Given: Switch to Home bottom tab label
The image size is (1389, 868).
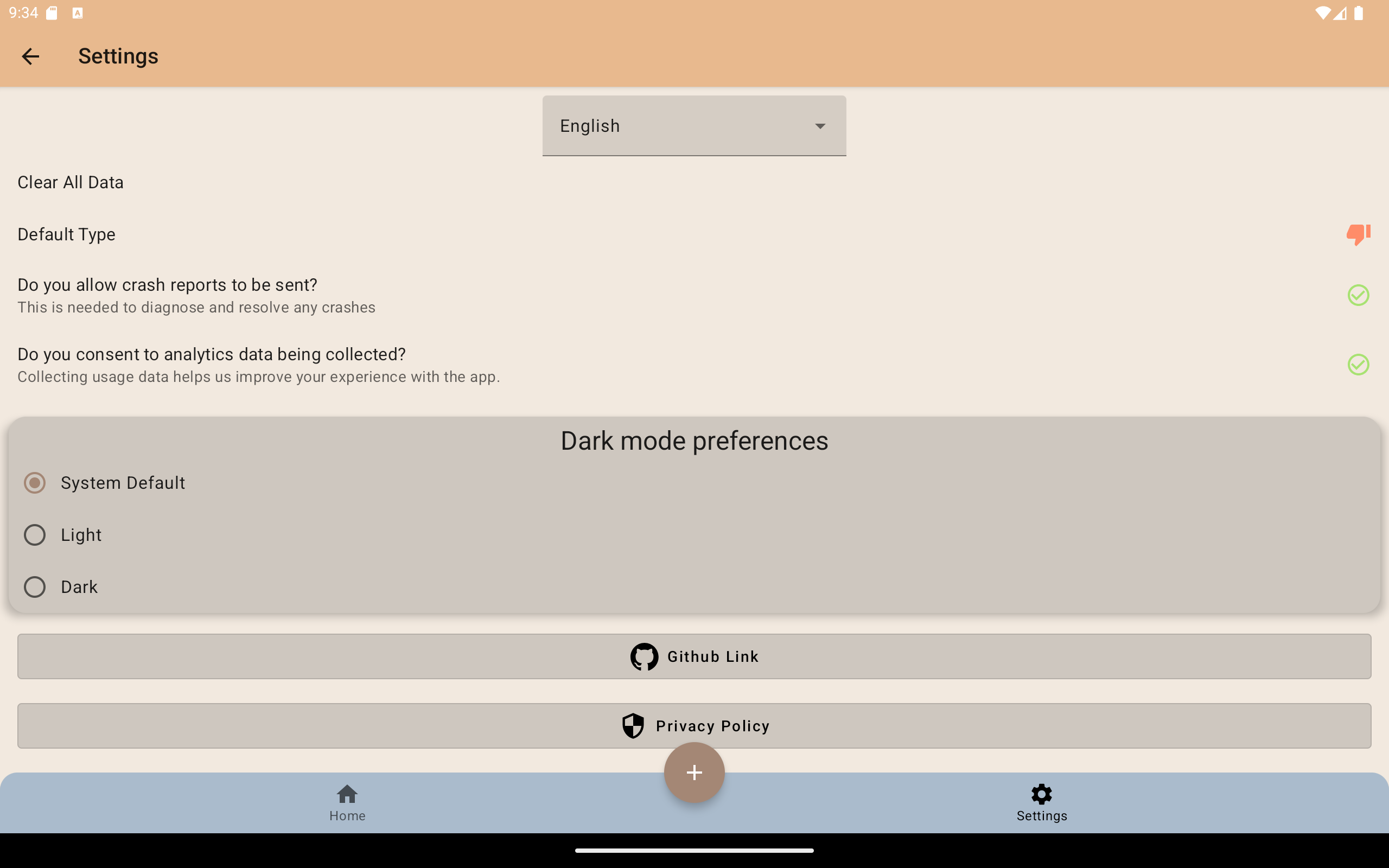Looking at the screenshot, I should [x=347, y=816].
